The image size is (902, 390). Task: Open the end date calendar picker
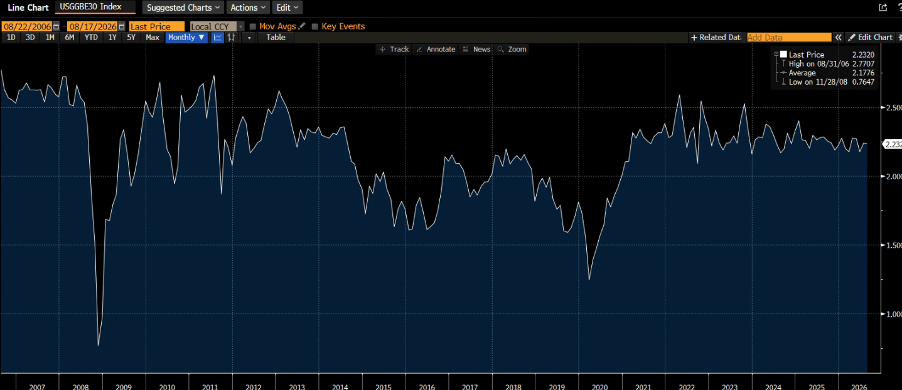[121, 26]
